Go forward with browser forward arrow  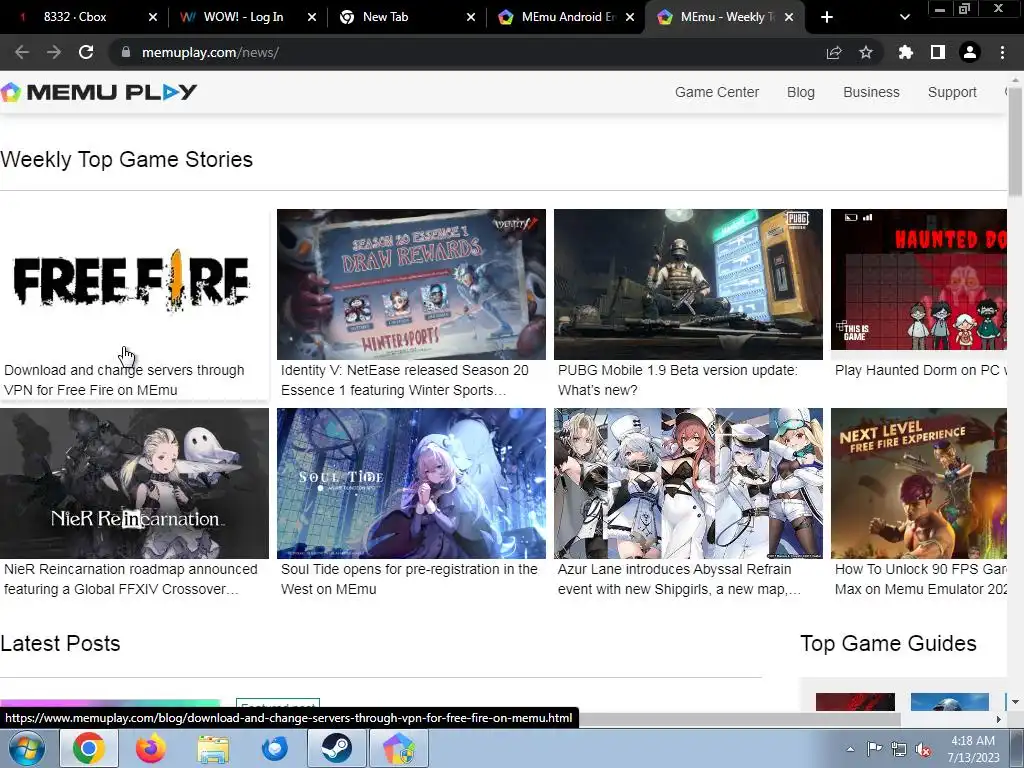[54, 52]
